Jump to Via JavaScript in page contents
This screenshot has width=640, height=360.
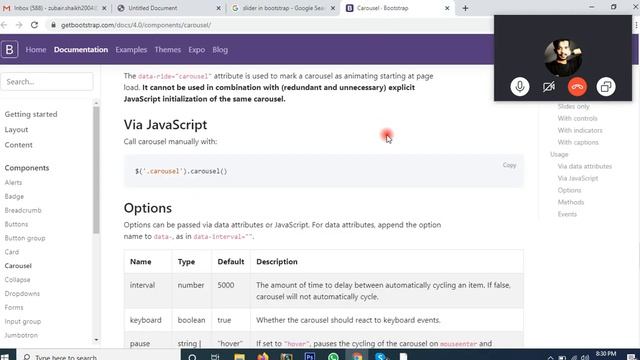pos(578,178)
